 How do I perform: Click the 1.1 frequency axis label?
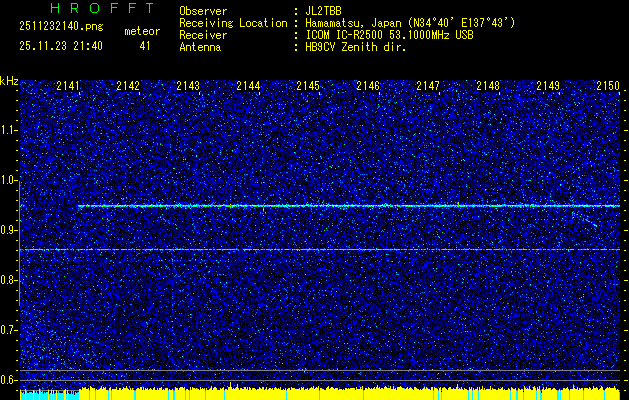[x=9, y=130]
